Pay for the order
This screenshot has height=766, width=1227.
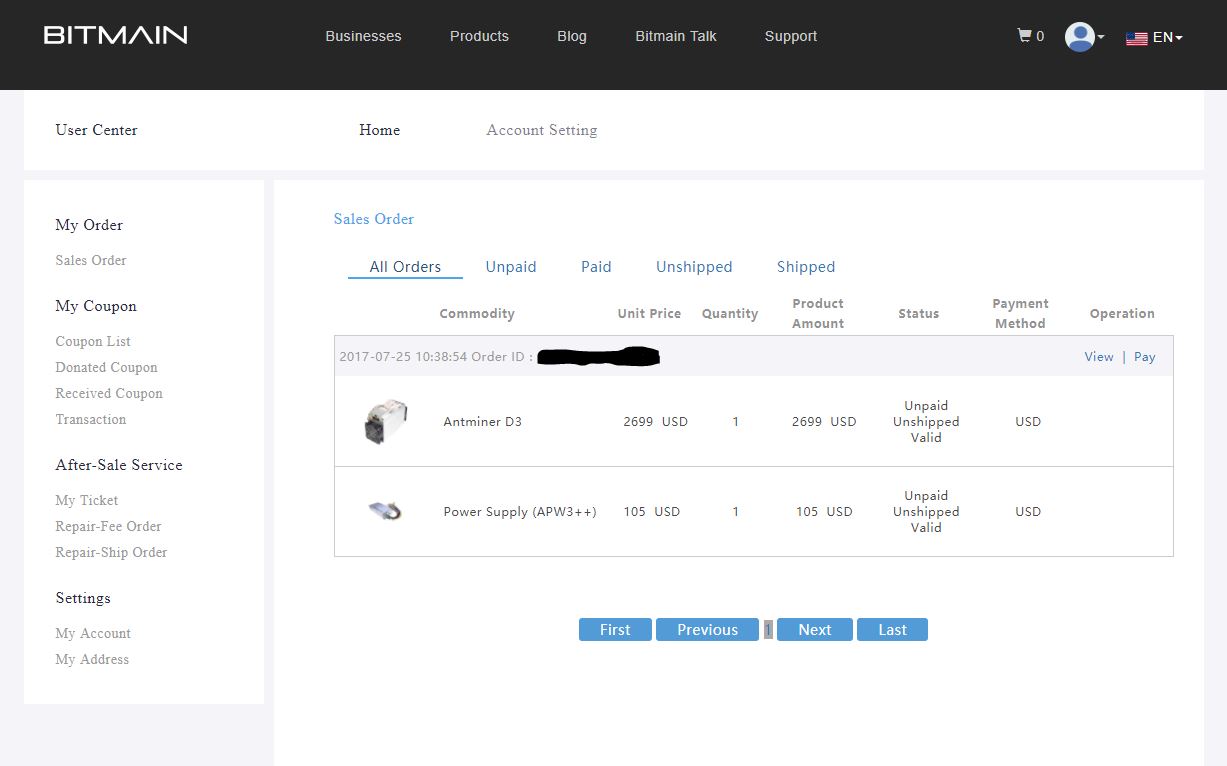[x=1145, y=357]
